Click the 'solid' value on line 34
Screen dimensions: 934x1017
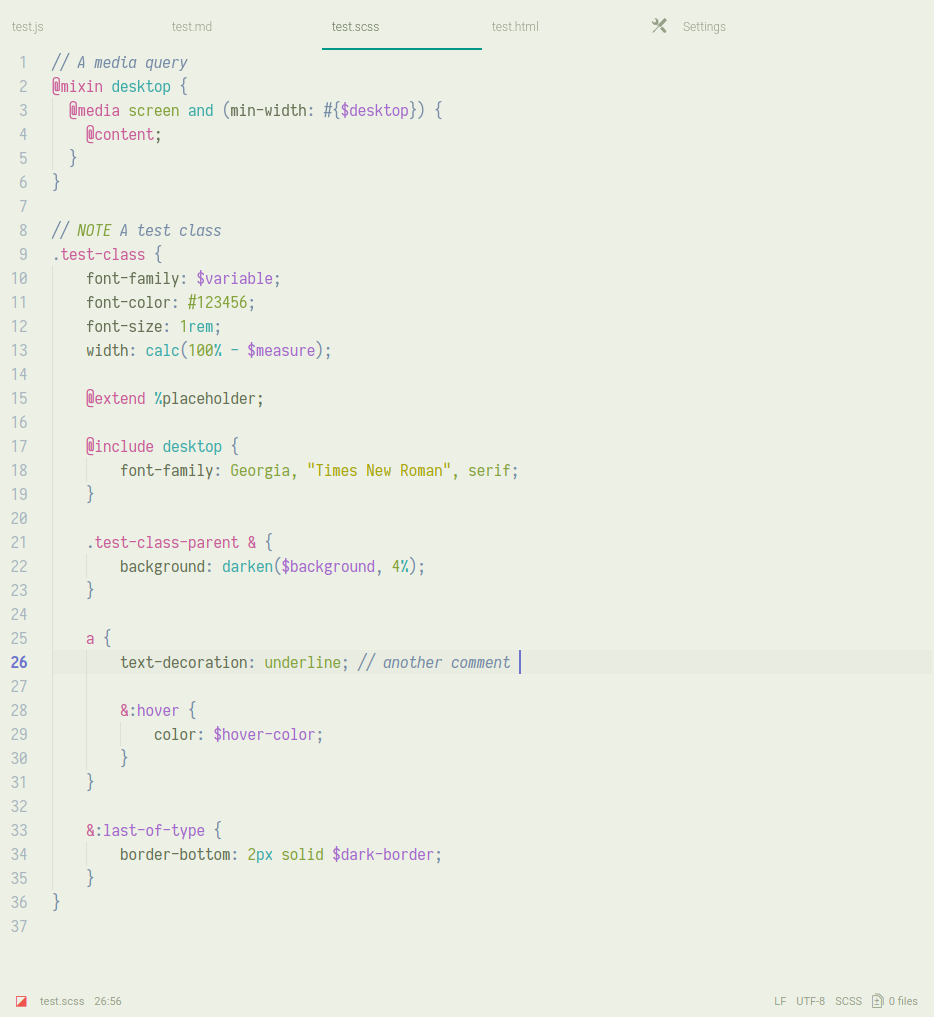click(x=302, y=854)
